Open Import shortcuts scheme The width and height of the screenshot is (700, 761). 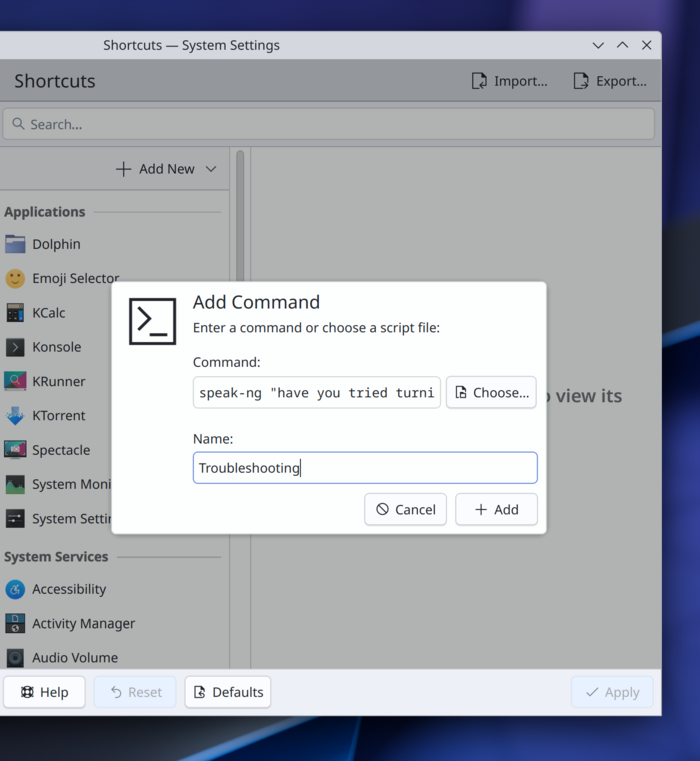pyautogui.click(x=510, y=81)
